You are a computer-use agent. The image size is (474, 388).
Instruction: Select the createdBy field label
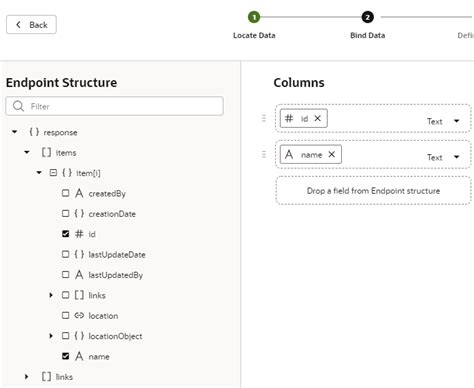click(107, 194)
